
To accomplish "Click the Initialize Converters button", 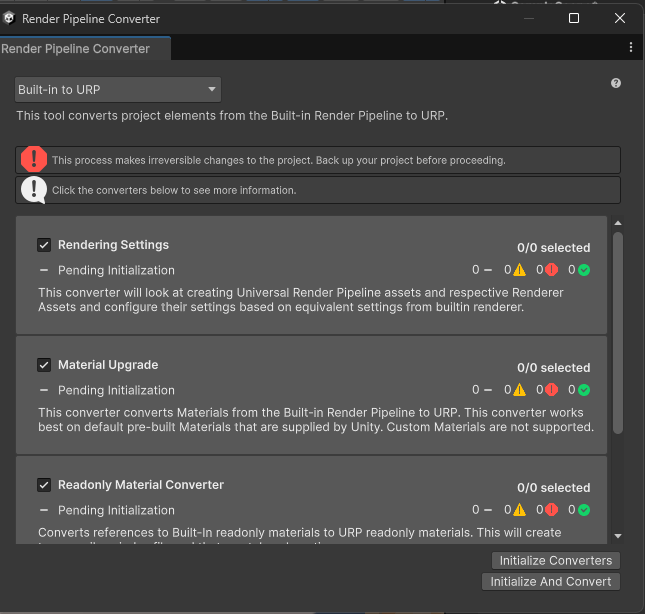I will click(556, 561).
